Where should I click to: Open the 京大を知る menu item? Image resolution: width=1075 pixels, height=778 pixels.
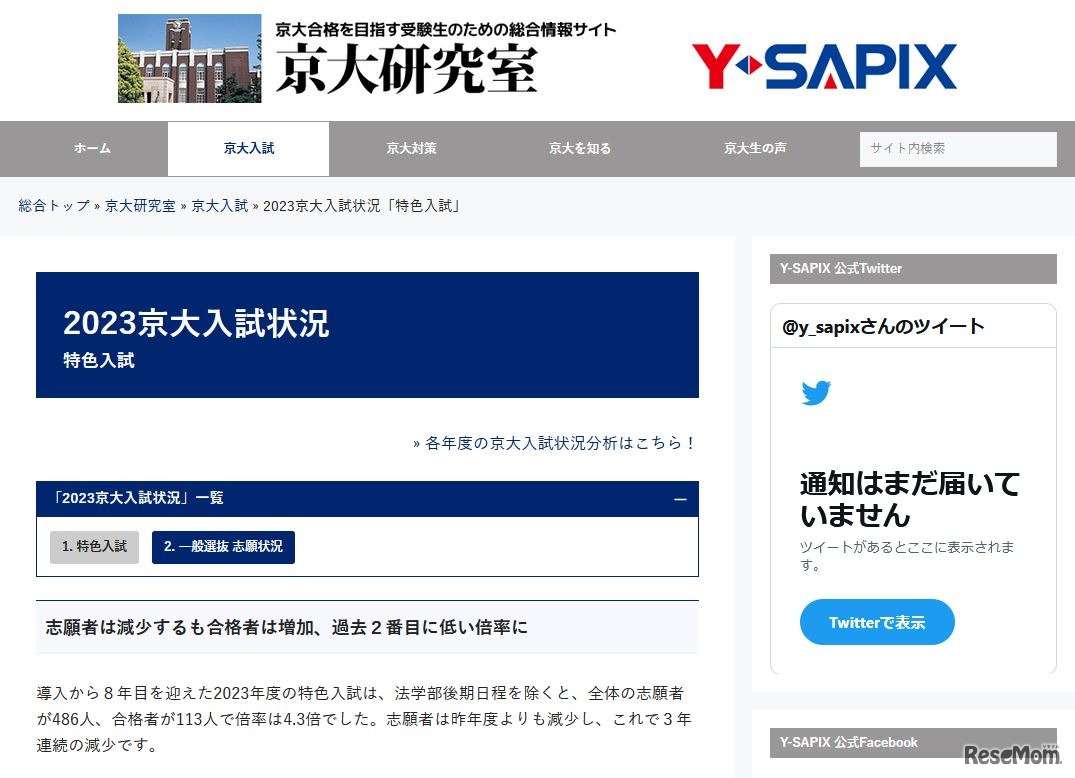[579, 148]
